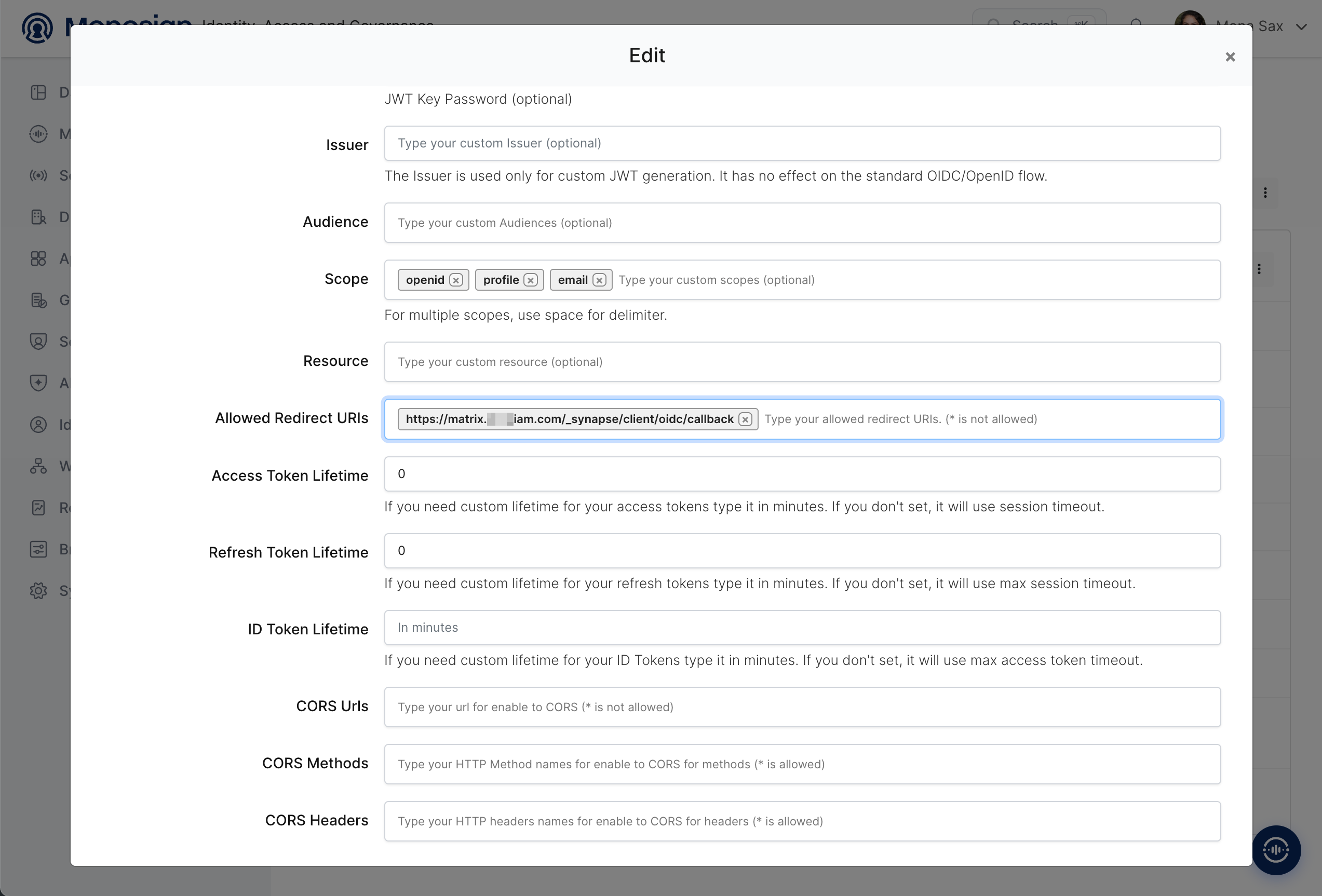Screen dimensions: 1322x896
Task: Open the sidebar shield with heart icon
Action: [38, 383]
